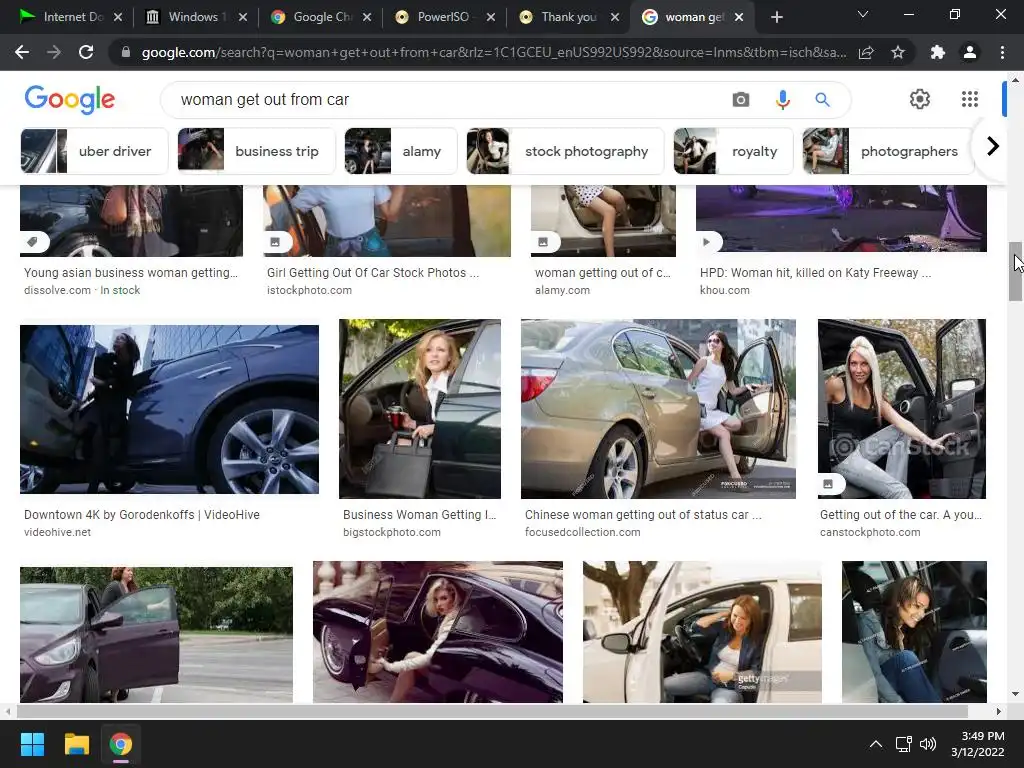Click the site lock icon in address bar

pos(126,52)
